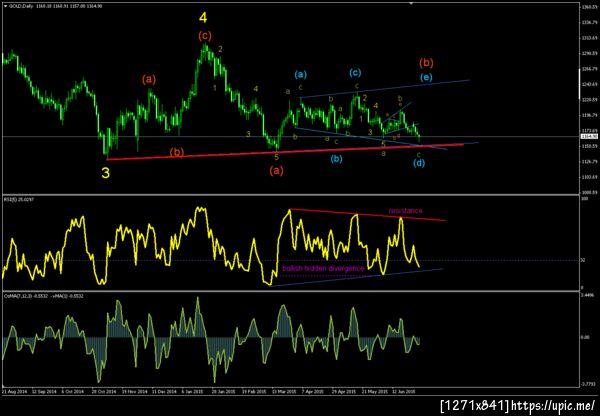Viewport: 600px width, 416px height.
Task: Select the blue (c) wave label
Action: pyautogui.click(x=355, y=72)
